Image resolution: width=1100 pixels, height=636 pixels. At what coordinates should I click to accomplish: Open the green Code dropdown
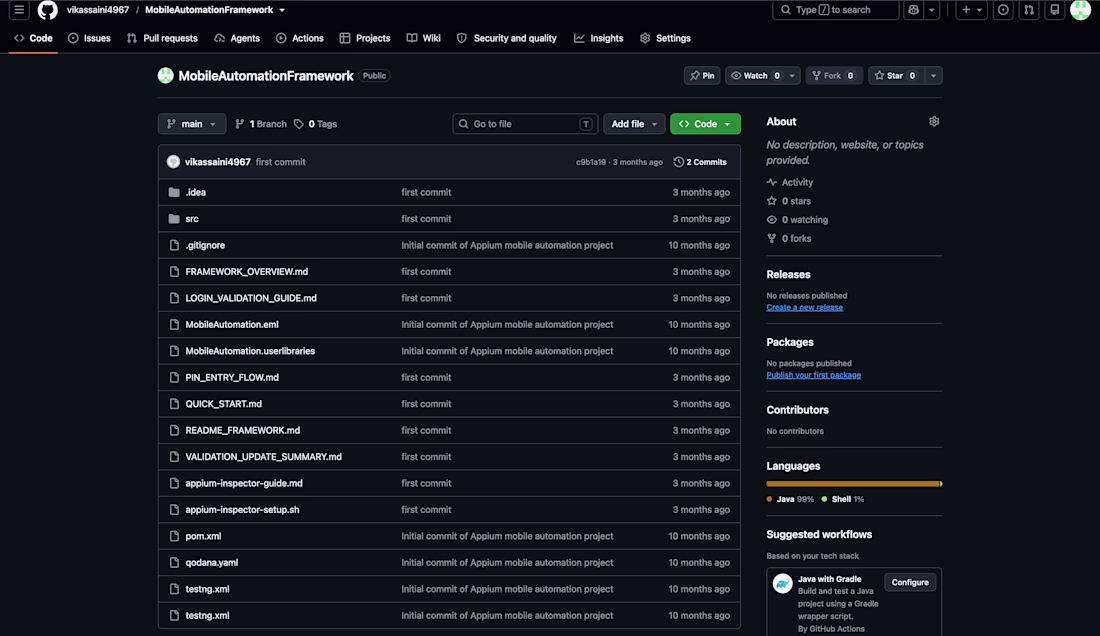click(x=705, y=124)
